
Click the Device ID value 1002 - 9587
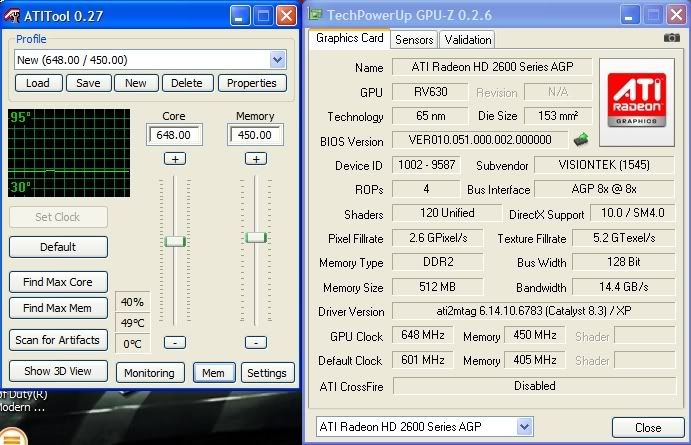(x=426, y=165)
